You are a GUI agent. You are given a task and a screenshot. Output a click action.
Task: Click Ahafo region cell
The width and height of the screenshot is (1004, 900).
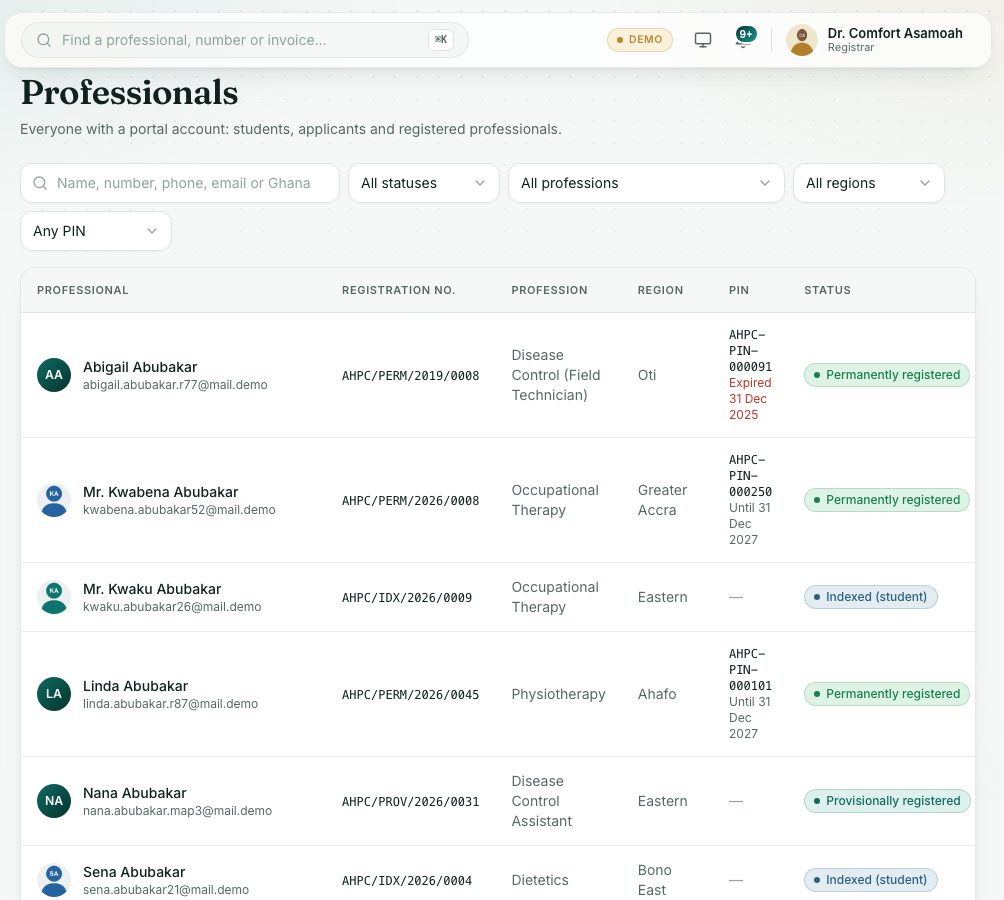click(x=657, y=694)
